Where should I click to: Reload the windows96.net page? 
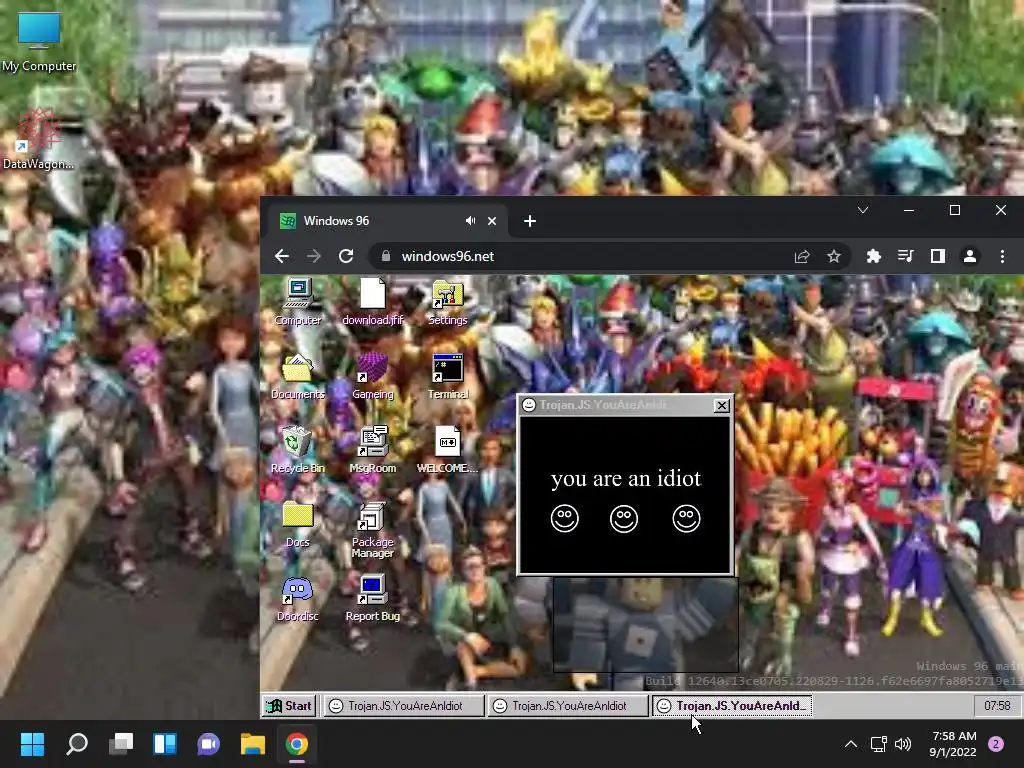click(x=346, y=256)
